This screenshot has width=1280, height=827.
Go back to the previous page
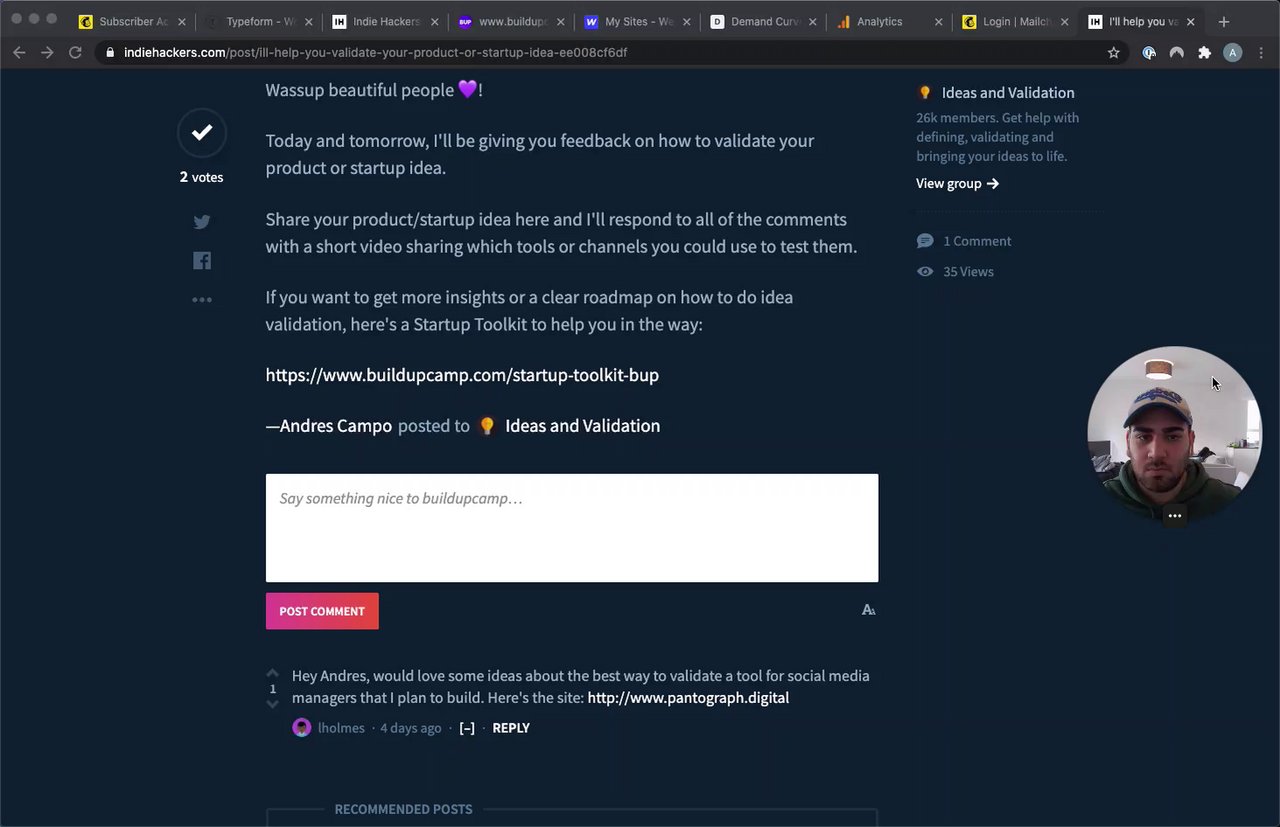click(19, 53)
